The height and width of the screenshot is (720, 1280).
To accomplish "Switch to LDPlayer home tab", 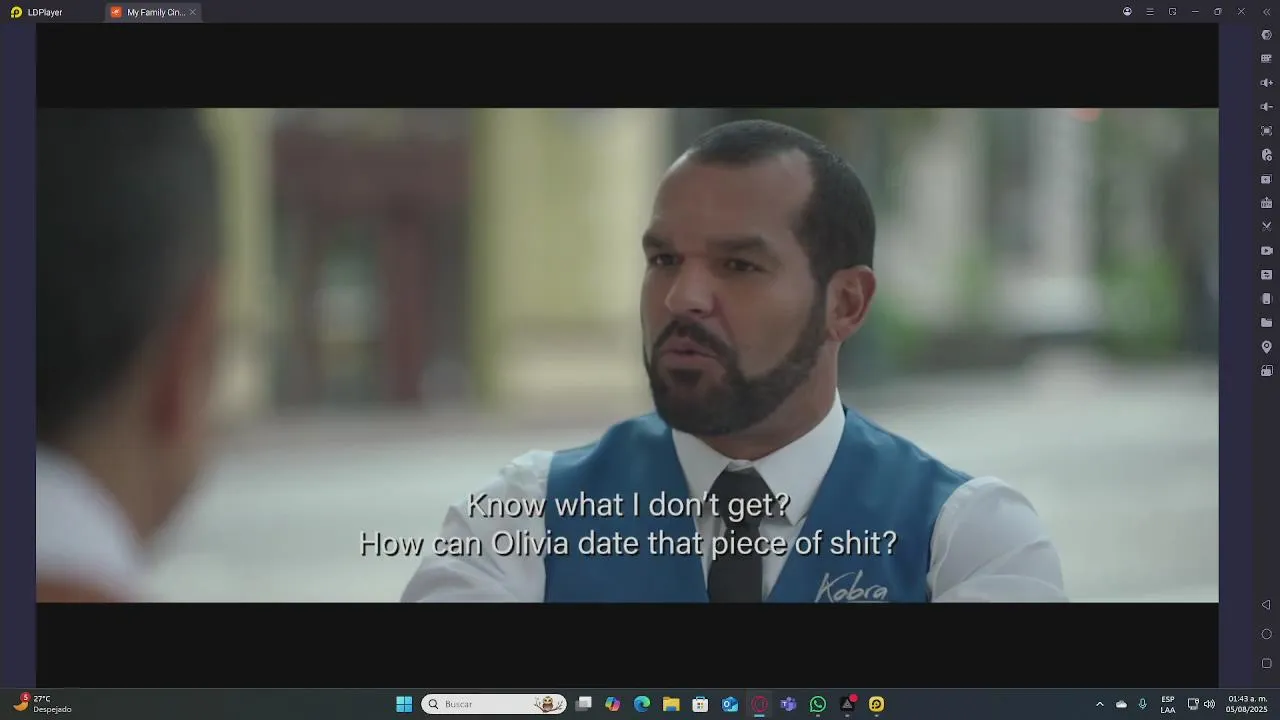I will (37, 12).
